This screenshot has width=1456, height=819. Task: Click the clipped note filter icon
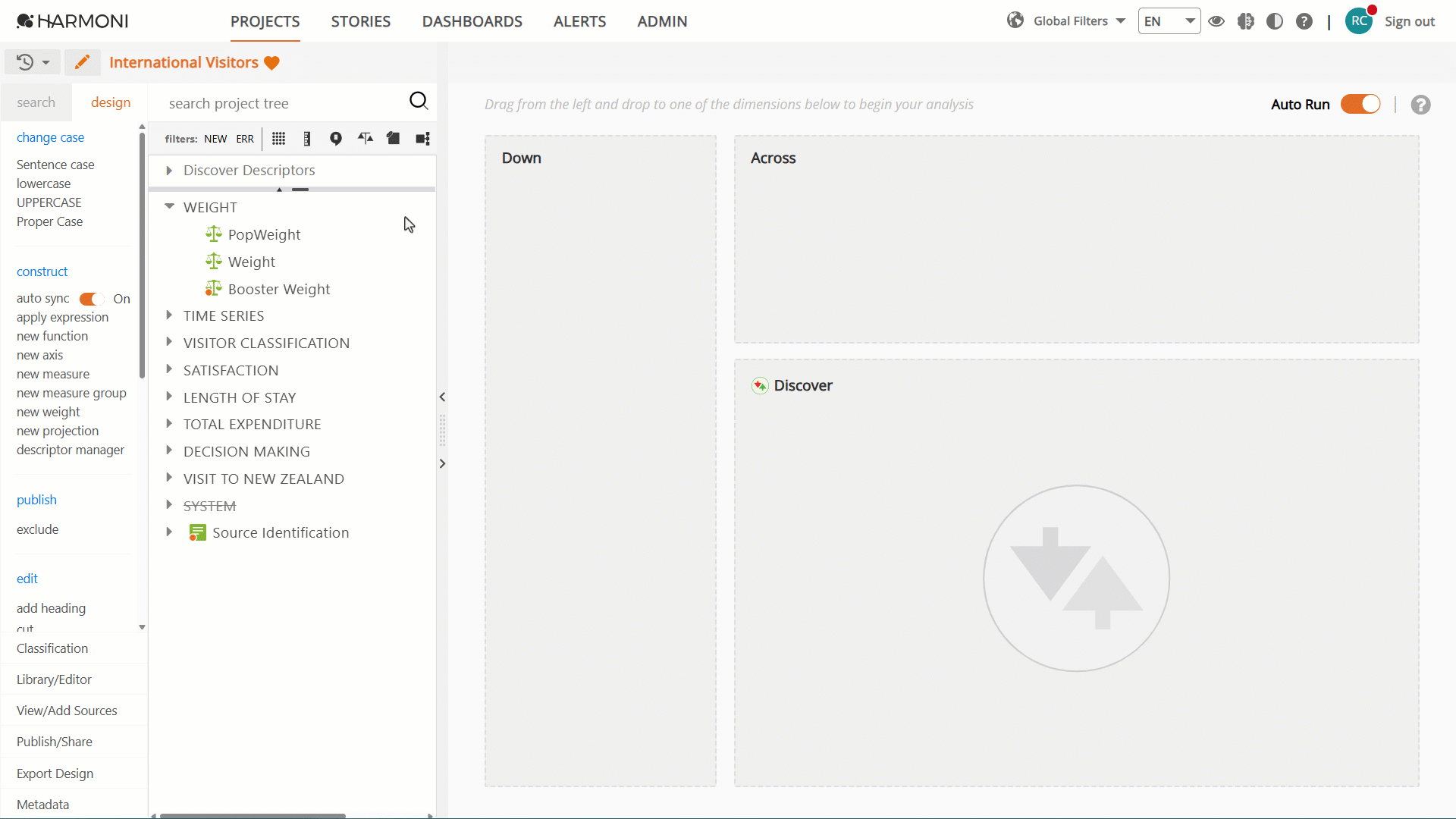pyautogui.click(x=394, y=138)
